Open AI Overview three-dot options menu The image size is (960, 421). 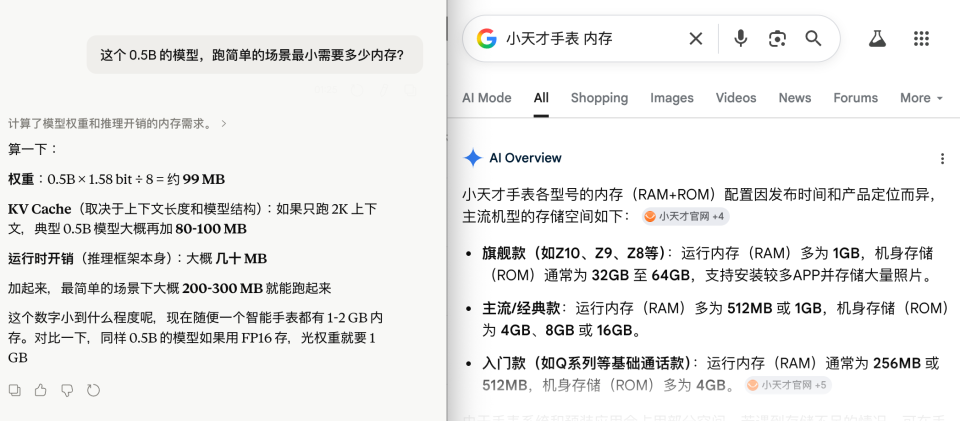click(x=942, y=159)
